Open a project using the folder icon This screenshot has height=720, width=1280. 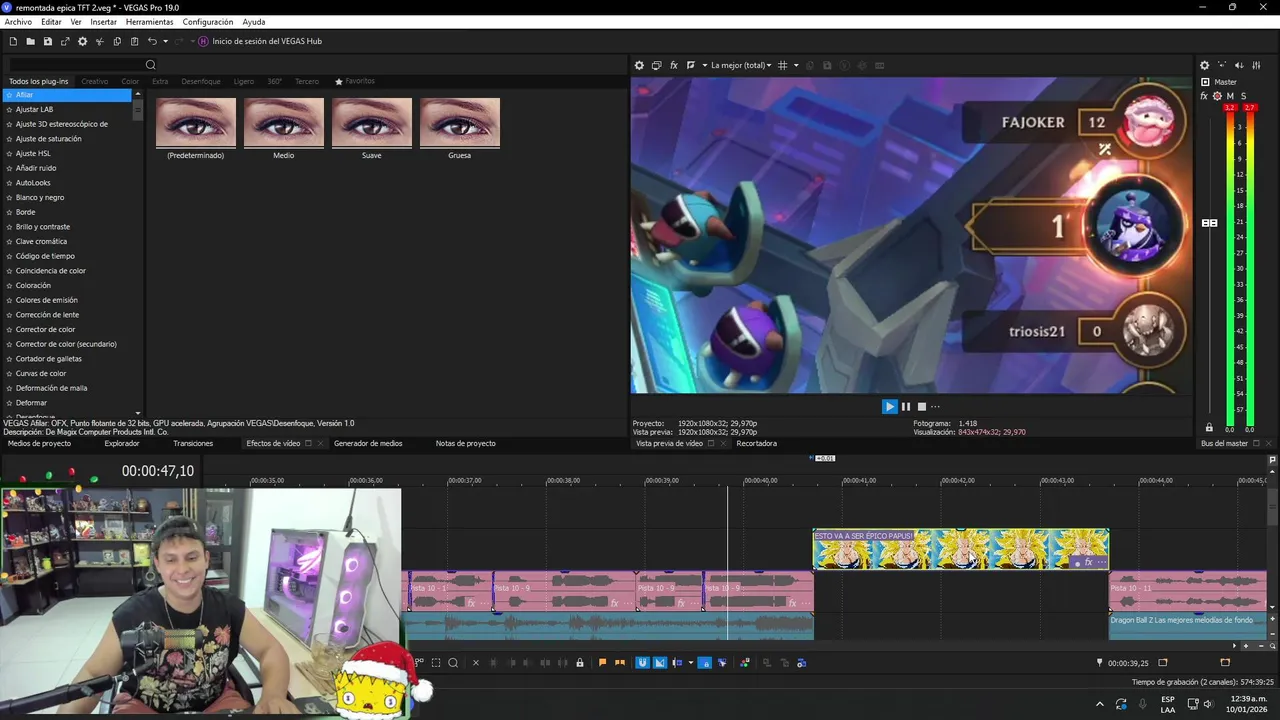pyautogui.click(x=30, y=41)
